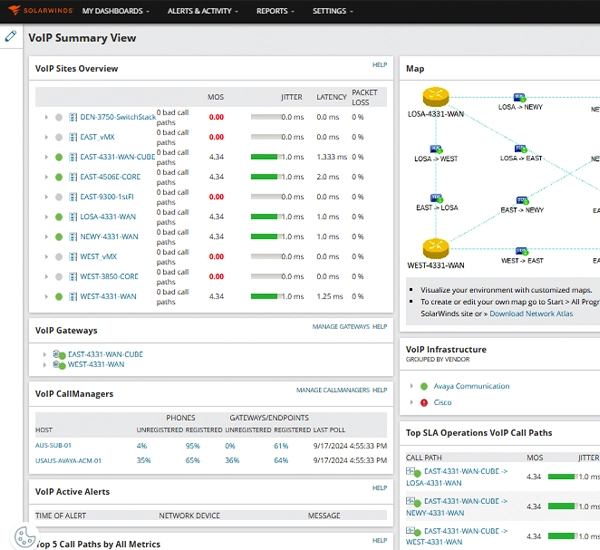Click device icon beside WEST-3850-CORE

tap(73, 276)
